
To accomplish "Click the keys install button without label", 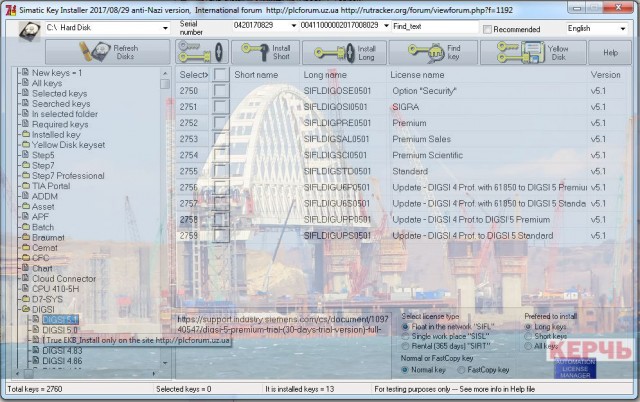I will tap(202, 52).
